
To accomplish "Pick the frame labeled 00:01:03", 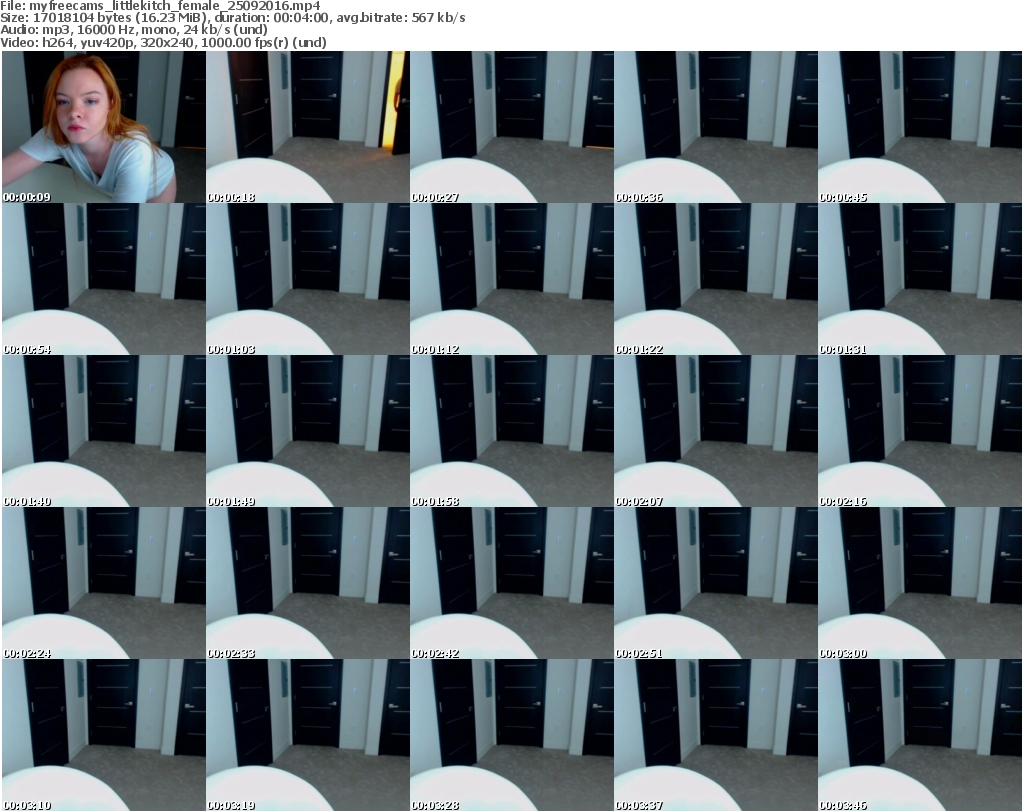I will (x=308, y=279).
